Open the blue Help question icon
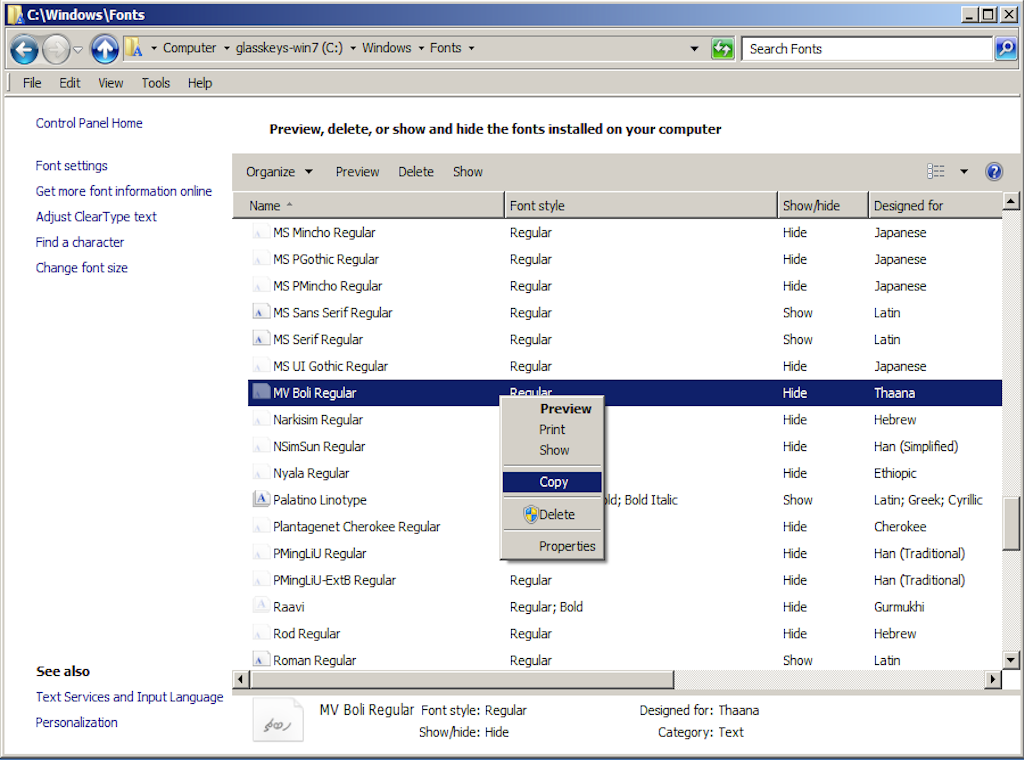1024x760 pixels. pyautogui.click(x=993, y=172)
